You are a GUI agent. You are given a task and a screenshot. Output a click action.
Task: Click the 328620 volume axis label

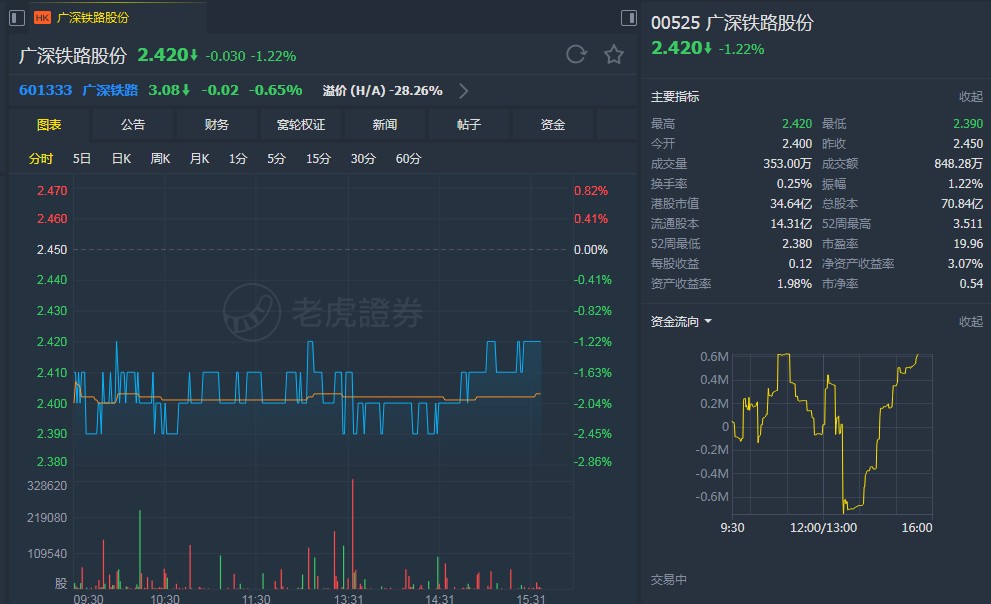click(47, 486)
